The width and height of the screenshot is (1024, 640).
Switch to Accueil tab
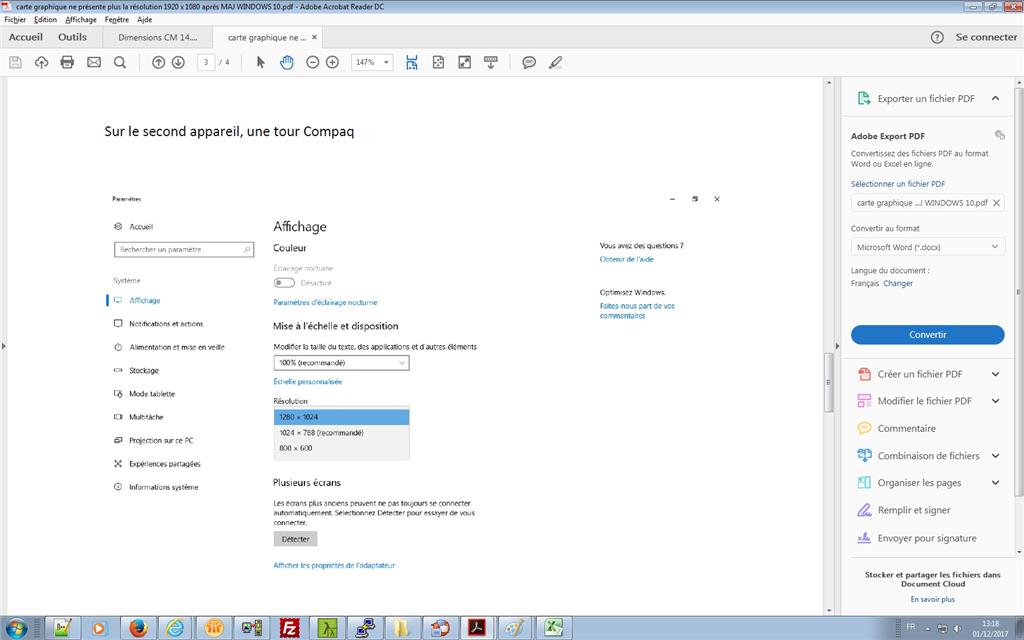click(x=26, y=37)
